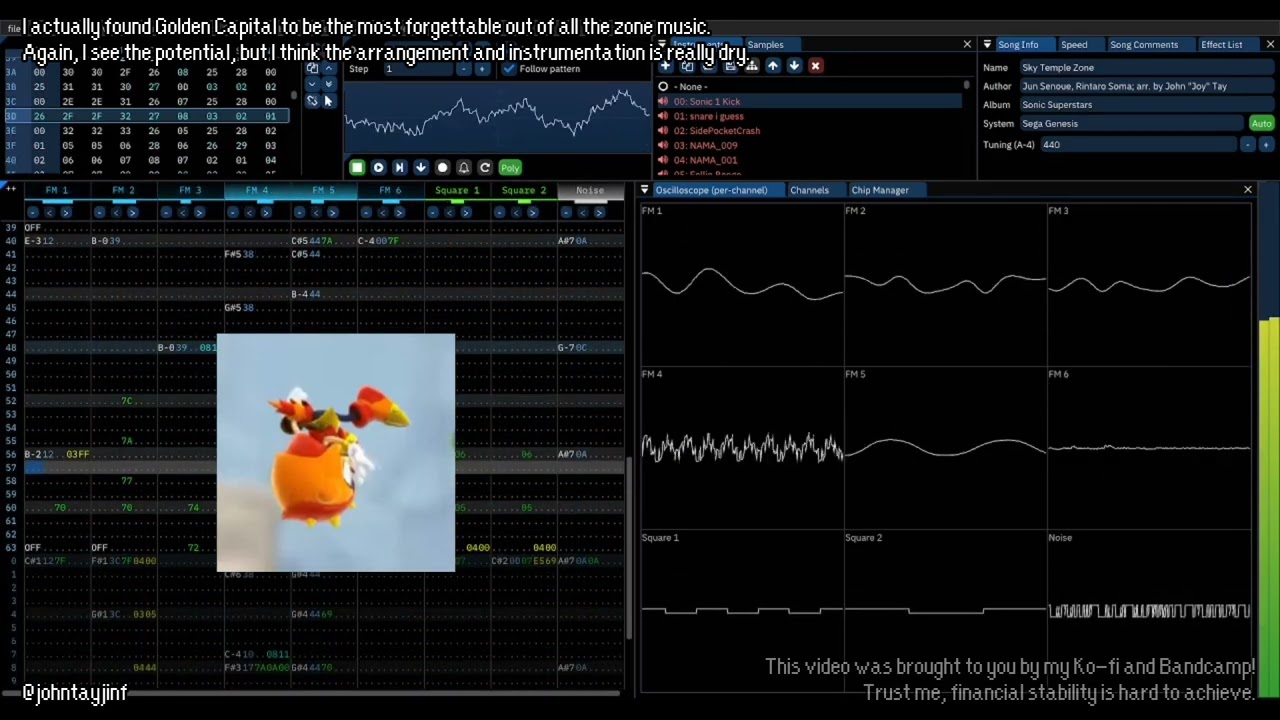Start song playback with the play icon

point(378,167)
